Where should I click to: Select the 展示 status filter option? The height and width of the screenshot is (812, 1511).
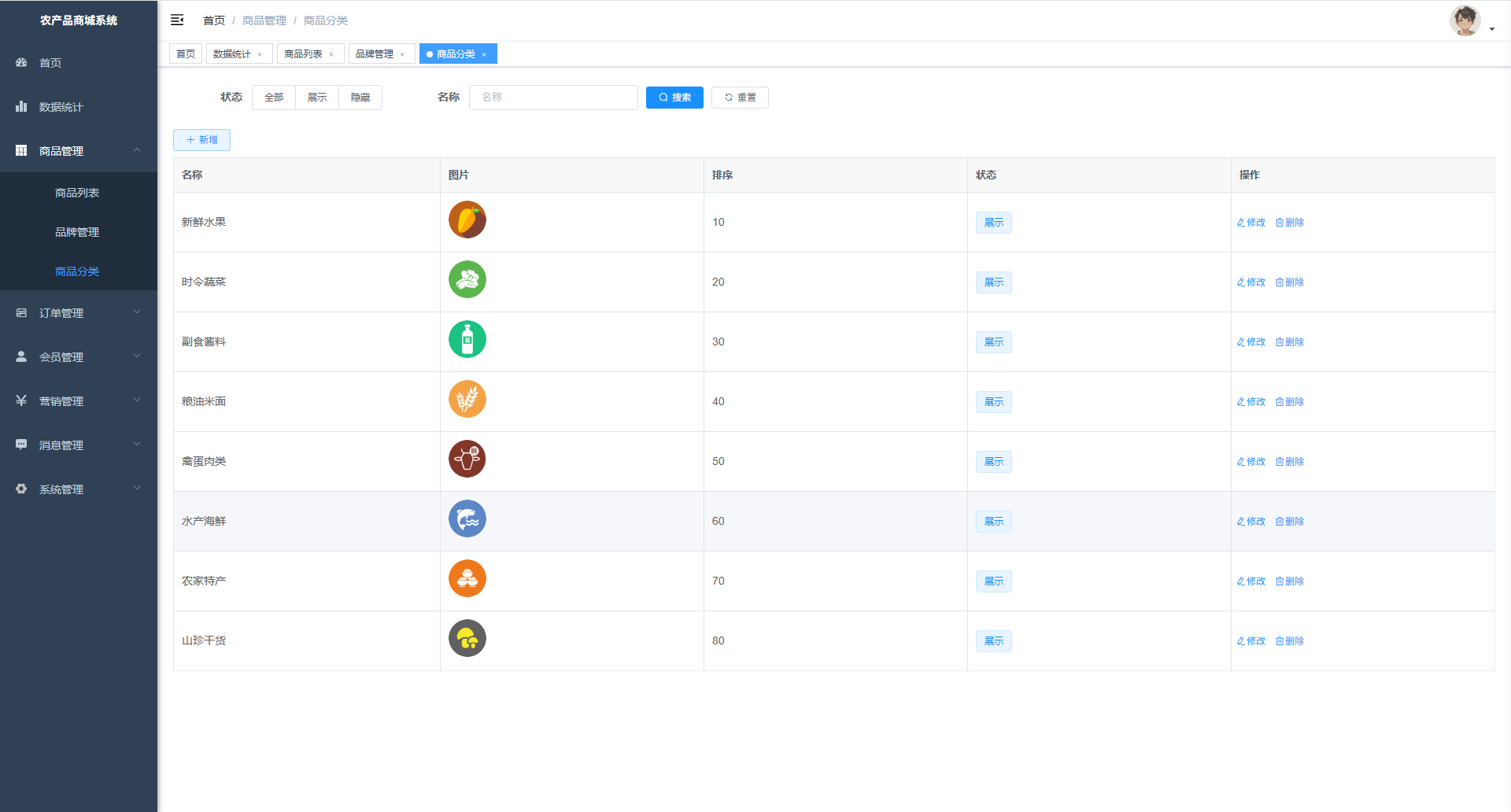[317, 98]
